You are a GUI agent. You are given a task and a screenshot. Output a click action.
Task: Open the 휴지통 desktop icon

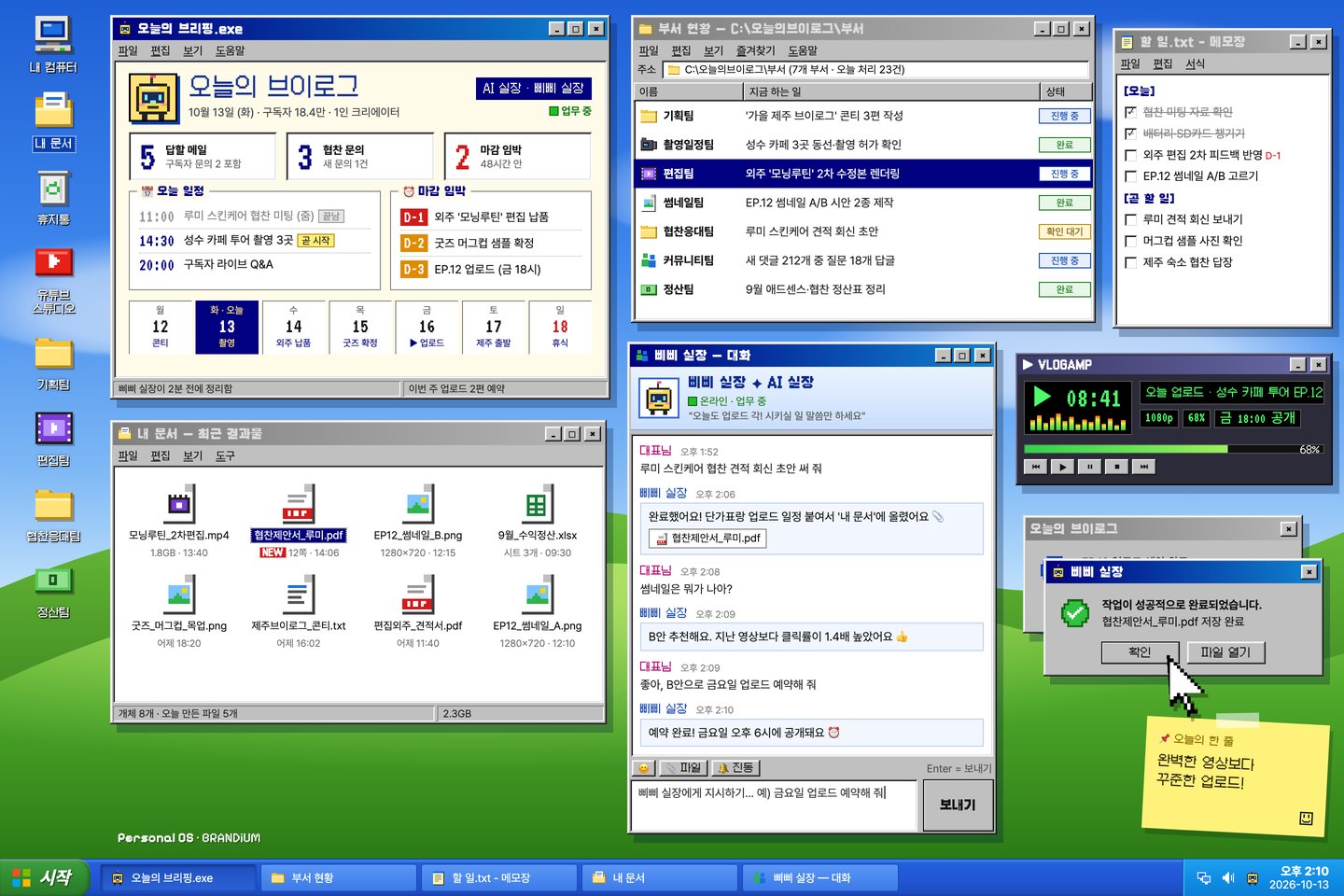(53, 189)
